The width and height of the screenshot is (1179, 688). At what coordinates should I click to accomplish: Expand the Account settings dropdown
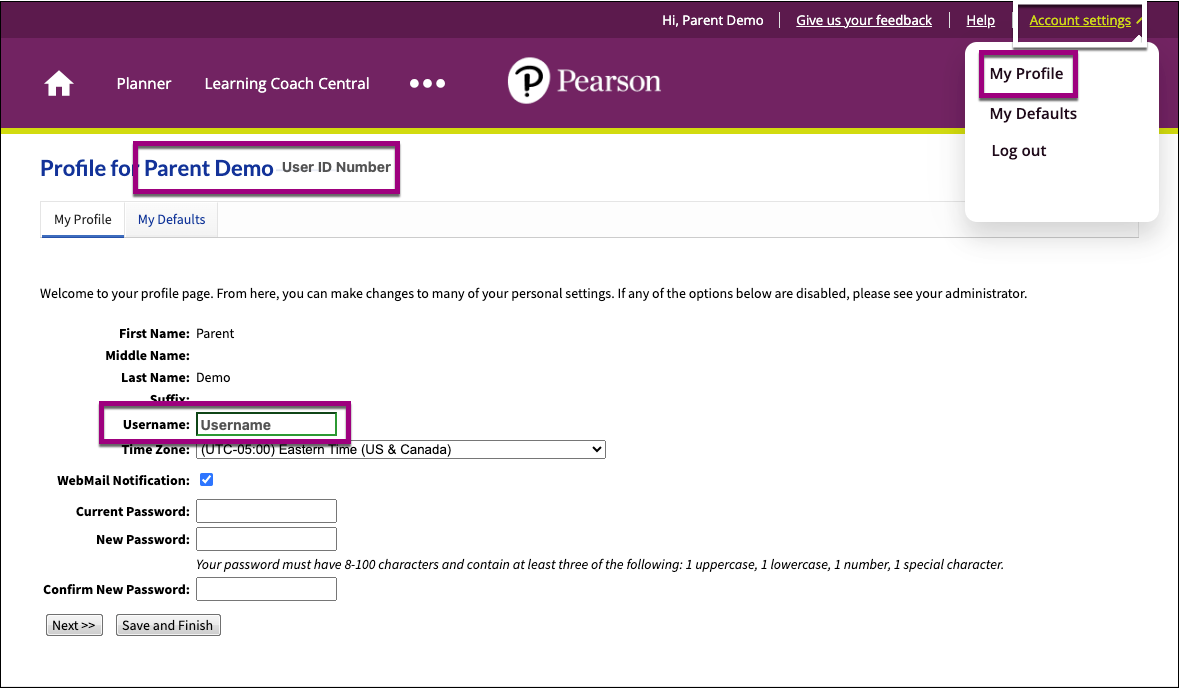(1080, 19)
